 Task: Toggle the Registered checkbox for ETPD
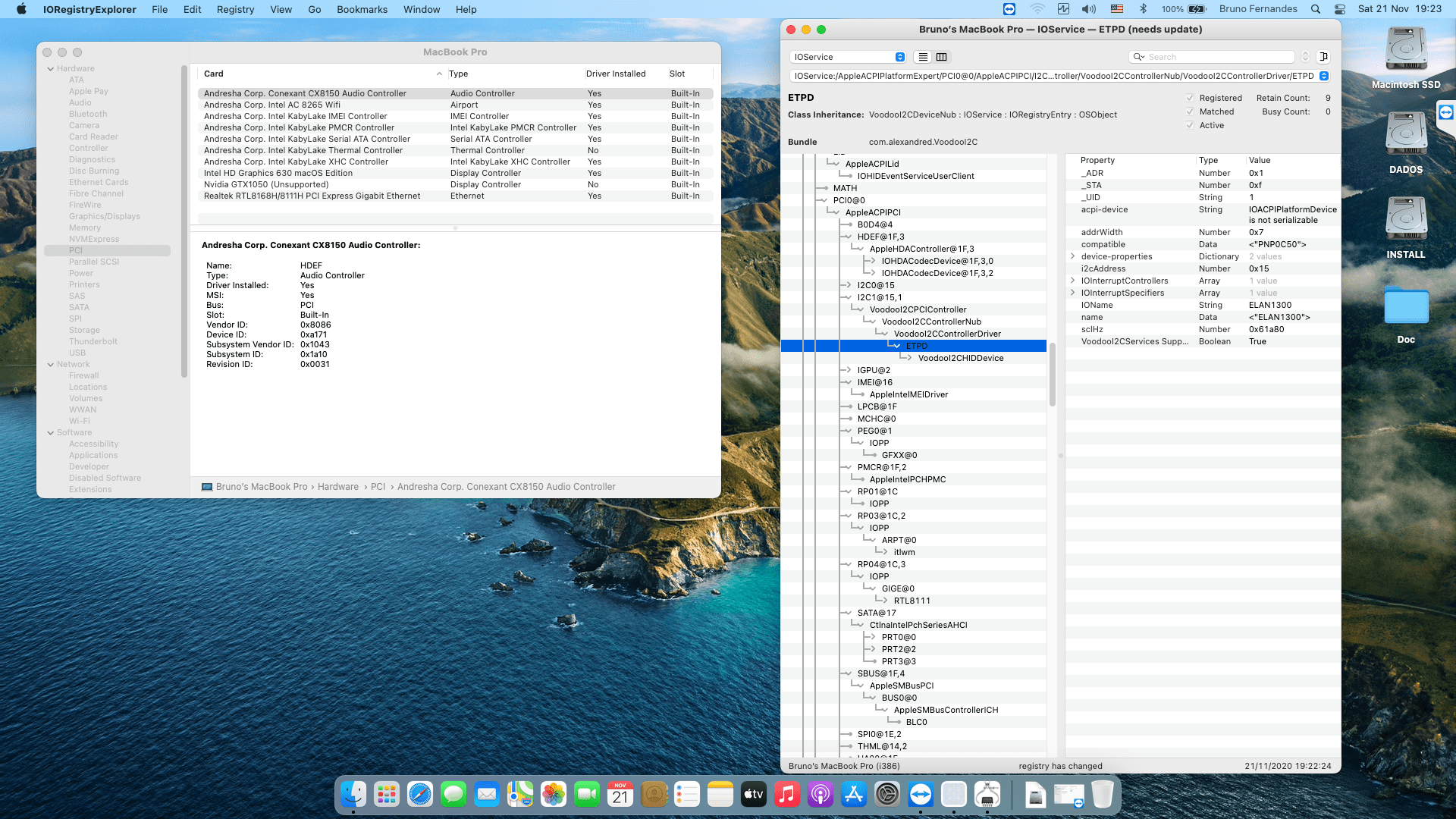(1191, 98)
